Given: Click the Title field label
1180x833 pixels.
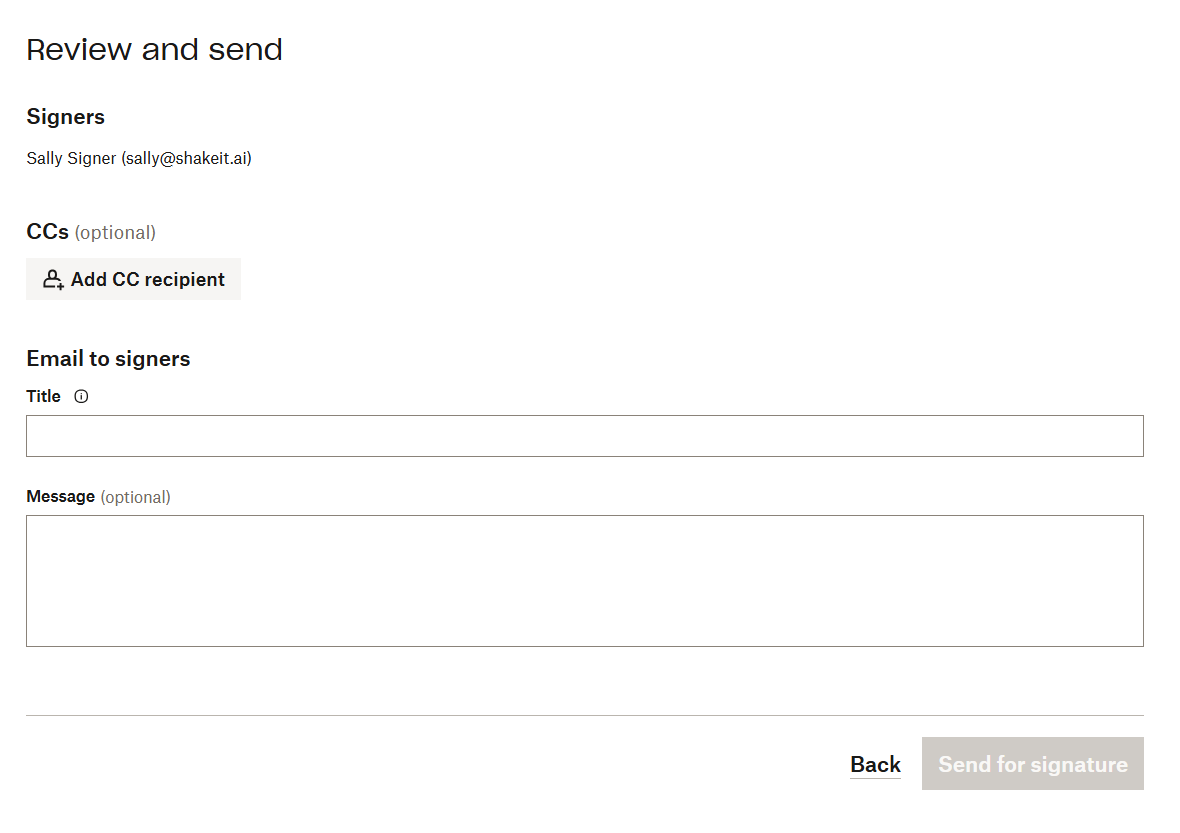Looking at the screenshot, I should (x=44, y=397).
